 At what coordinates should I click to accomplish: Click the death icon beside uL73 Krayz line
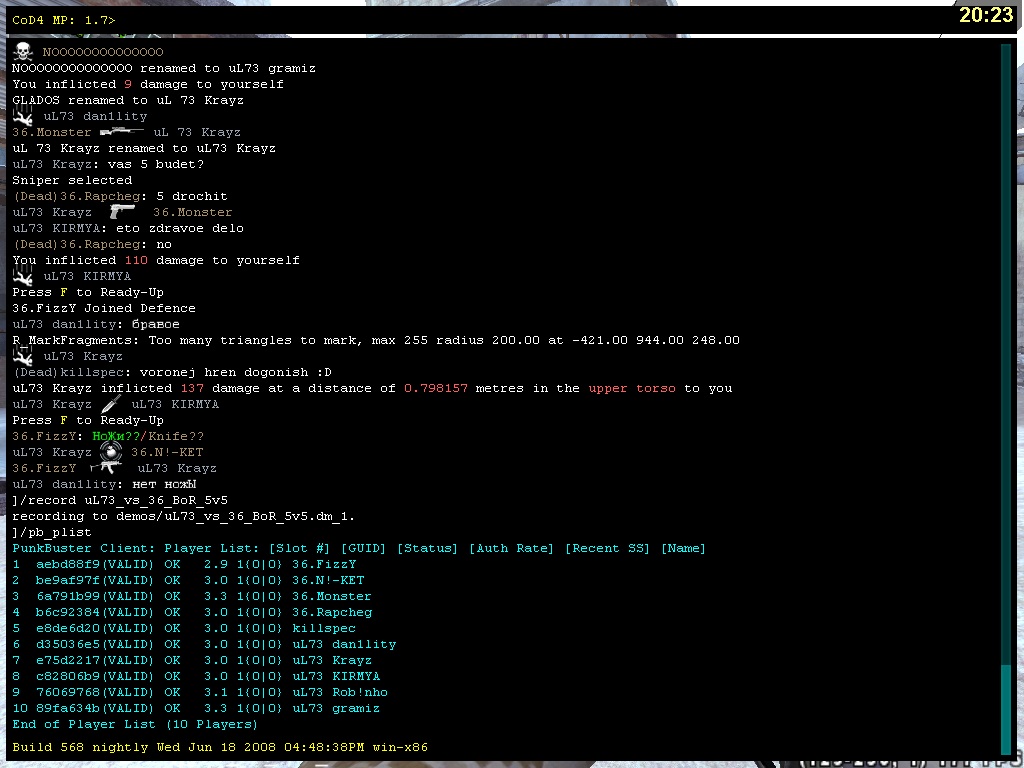(x=23, y=356)
